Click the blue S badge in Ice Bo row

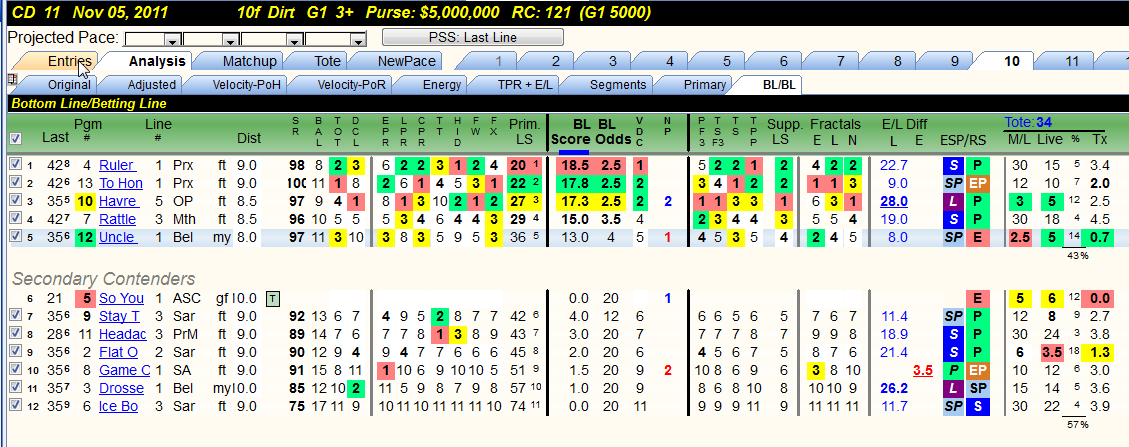[976, 406]
